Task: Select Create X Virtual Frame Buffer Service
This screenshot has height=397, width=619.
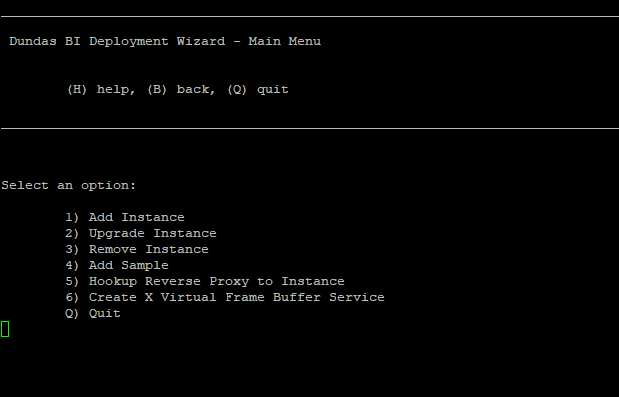Action: [236, 297]
